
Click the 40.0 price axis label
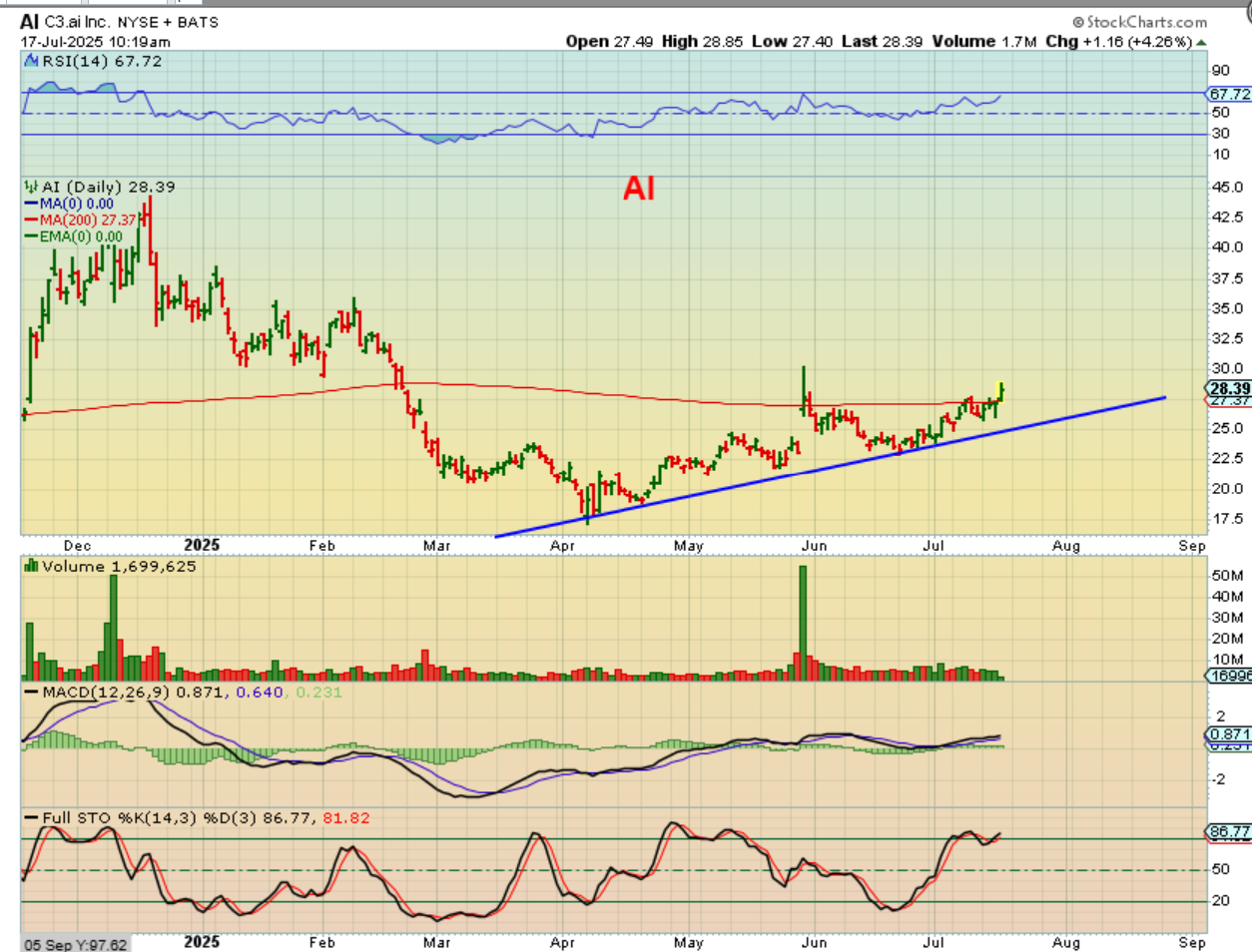[x=1227, y=246]
